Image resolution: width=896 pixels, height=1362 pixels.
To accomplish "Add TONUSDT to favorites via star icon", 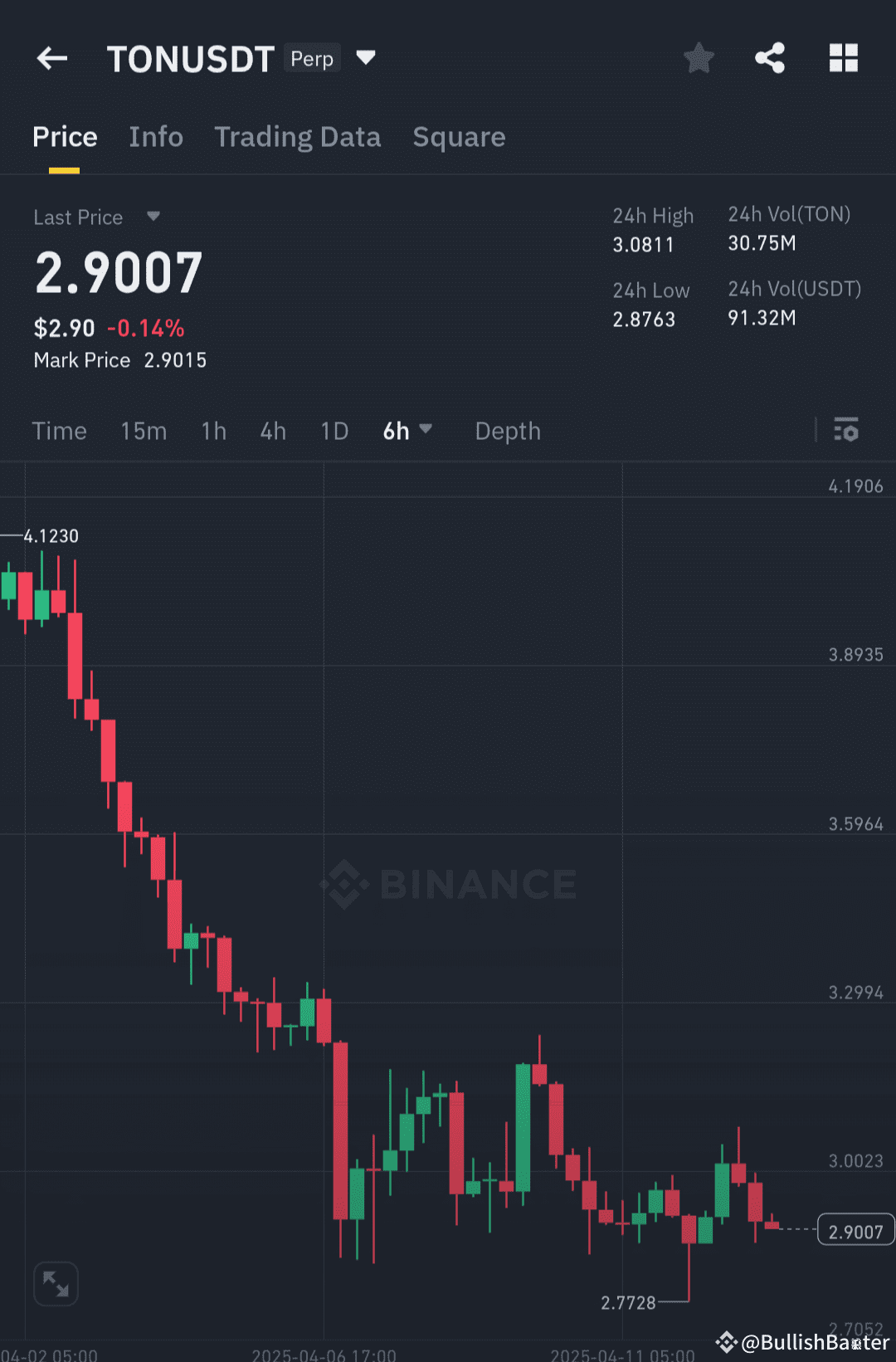I will 699,58.
